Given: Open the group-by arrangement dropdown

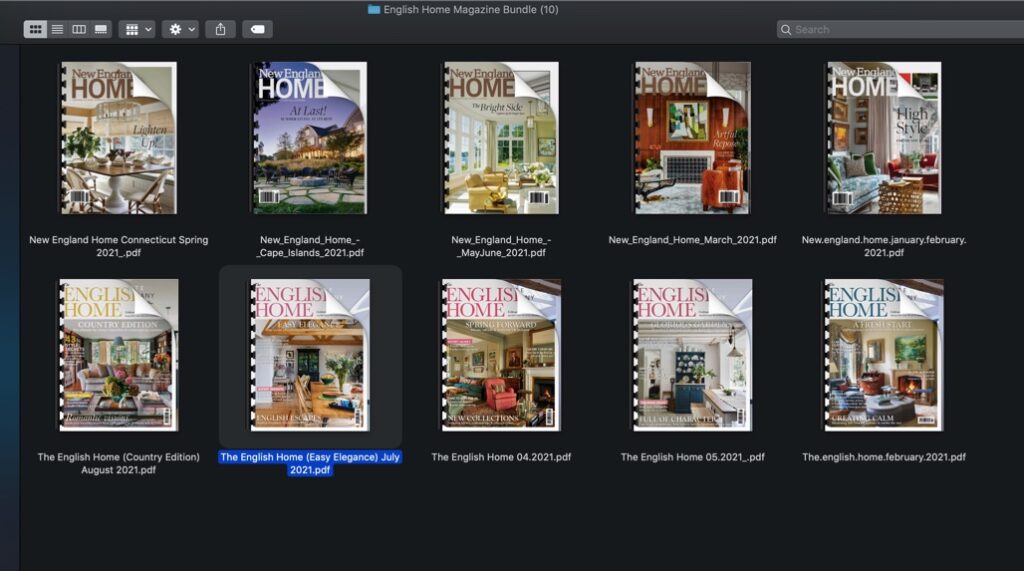Looking at the screenshot, I should coord(136,29).
